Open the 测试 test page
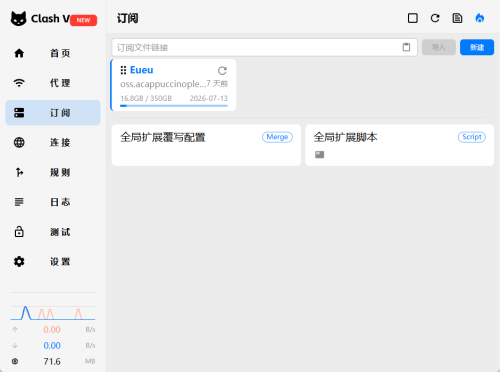The width and height of the screenshot is (500, 372). (53, 232)
